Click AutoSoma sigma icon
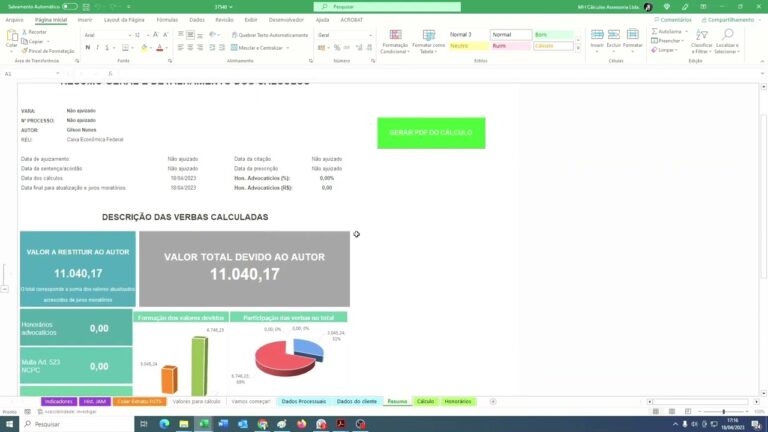This screenshot has height=432, width=768. coord(654,31)
